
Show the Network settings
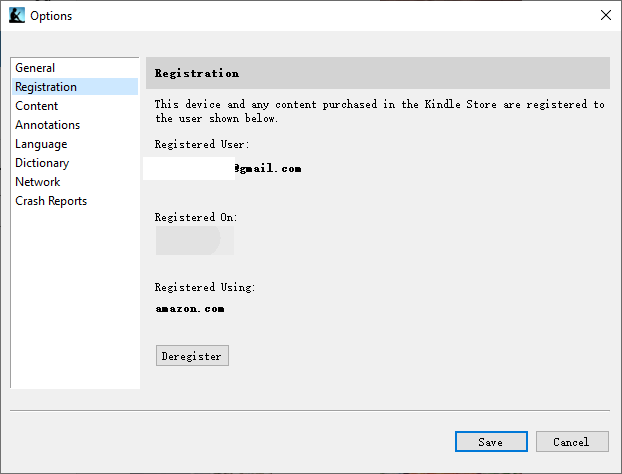75,182
